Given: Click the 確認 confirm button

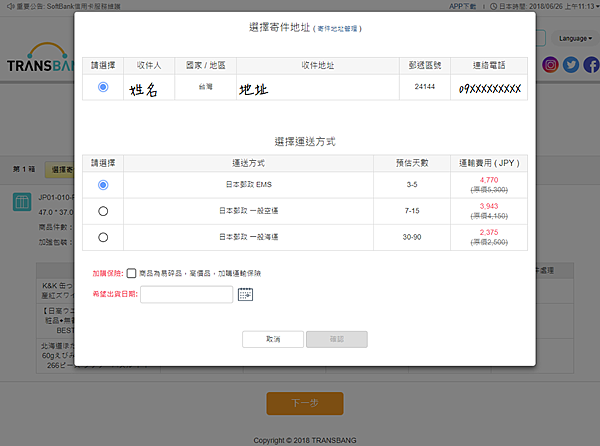Looking at the screenshot, I should 337,339.
